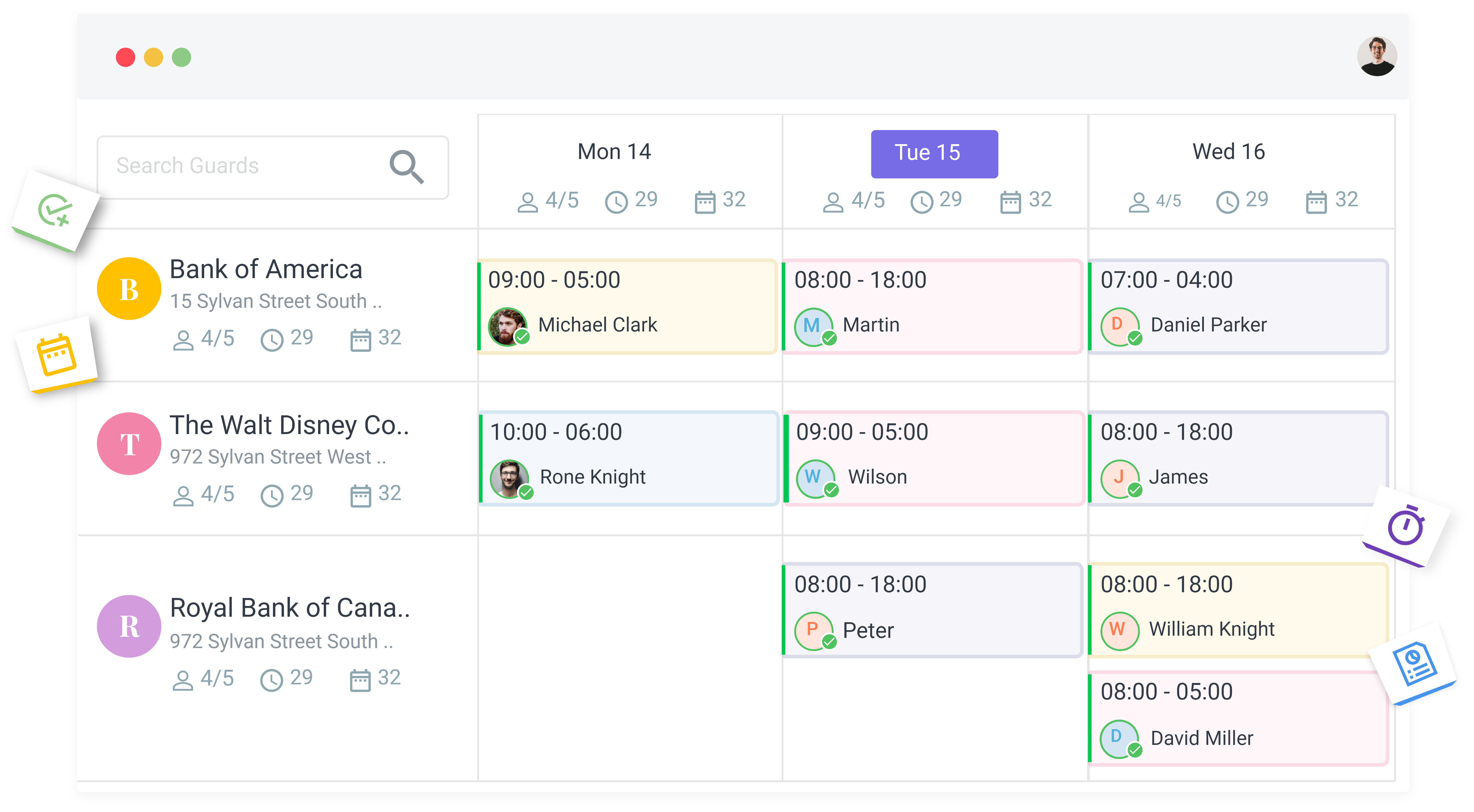Click Bank of America's calendar icon
Viewport: 1474px width, 812px height.
tap(360, 340)
